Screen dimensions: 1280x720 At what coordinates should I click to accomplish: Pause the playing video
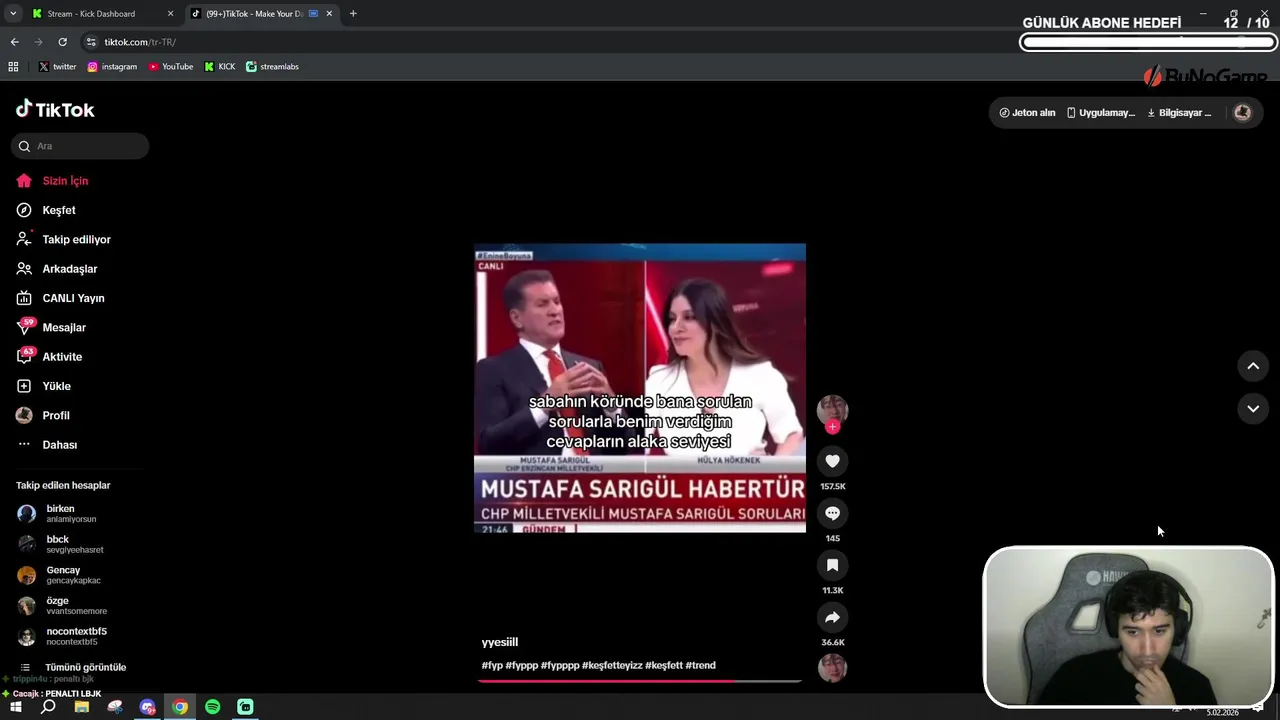click(x=640, y=387)
